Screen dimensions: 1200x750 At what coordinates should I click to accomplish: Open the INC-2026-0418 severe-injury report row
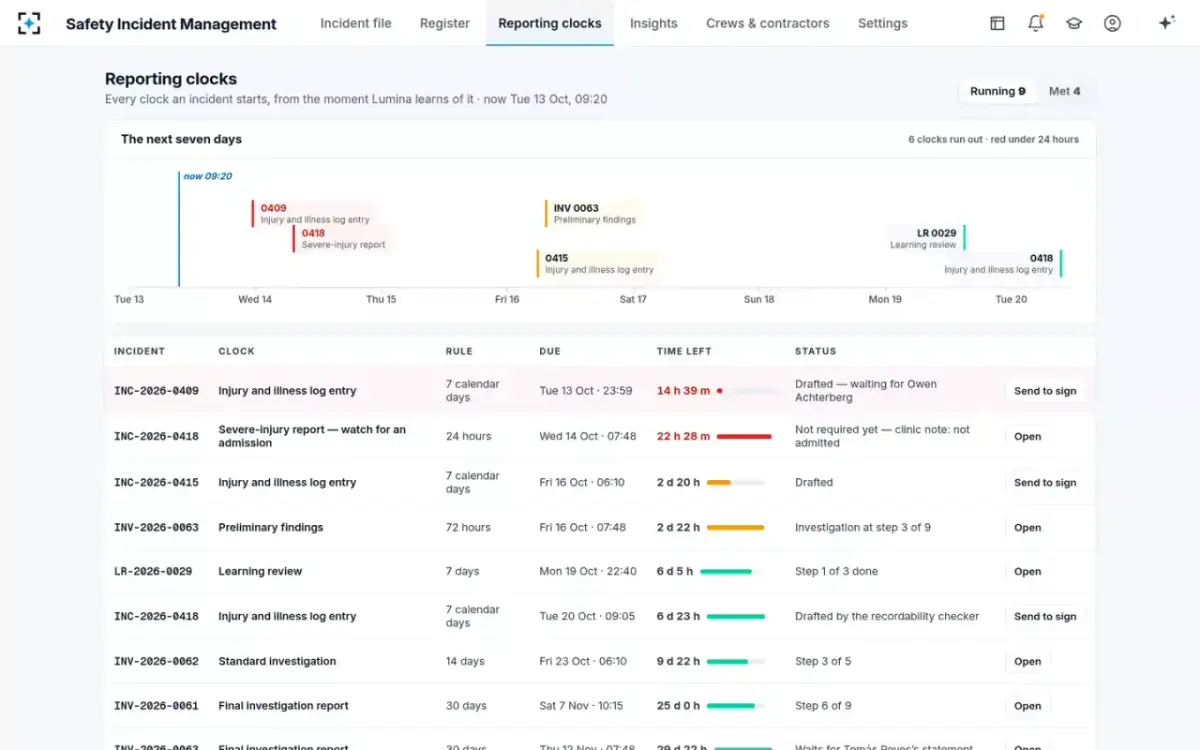pyautogui.click(x=1028, y=437)
